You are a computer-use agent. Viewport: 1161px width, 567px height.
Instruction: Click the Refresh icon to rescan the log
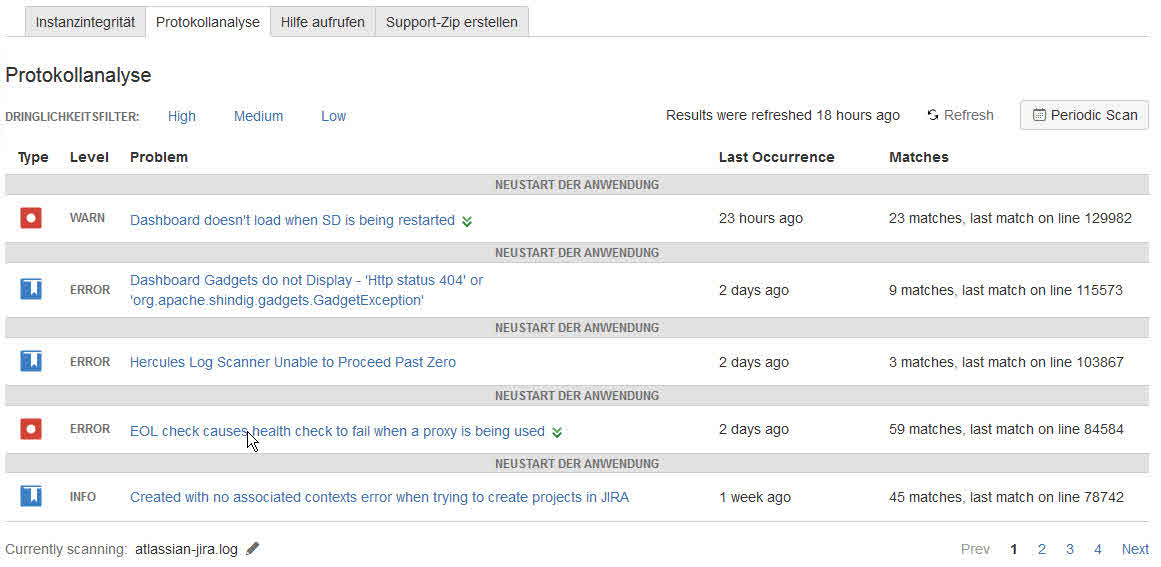click(x=933, y=115)
